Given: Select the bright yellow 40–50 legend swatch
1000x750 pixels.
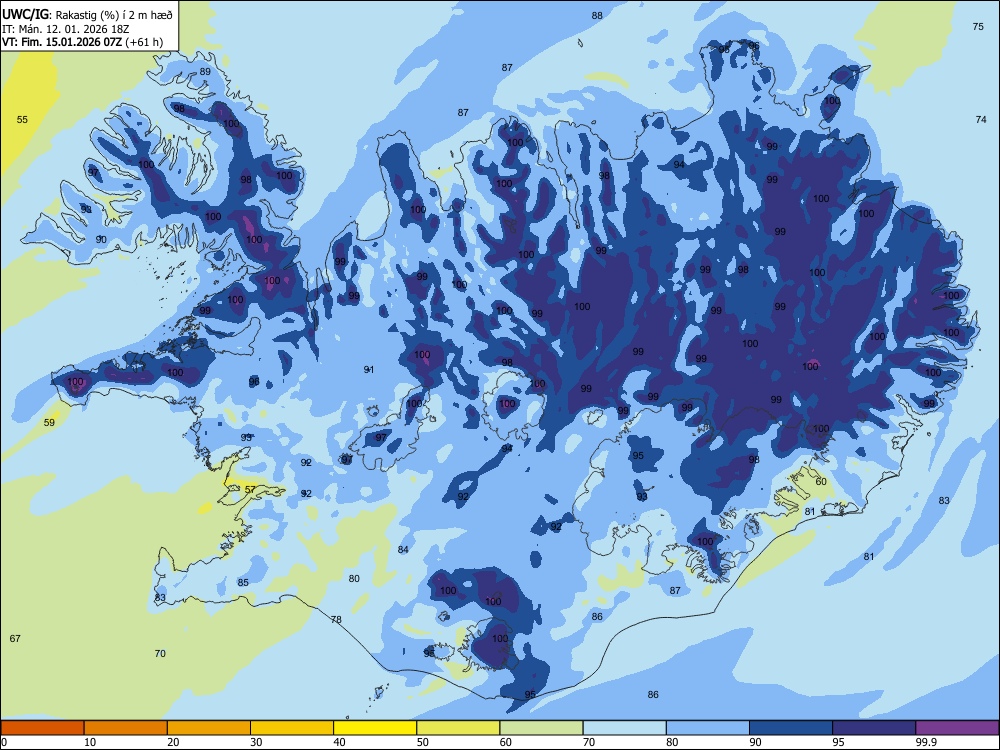Looking at the screenshot, I should point(375,728).
